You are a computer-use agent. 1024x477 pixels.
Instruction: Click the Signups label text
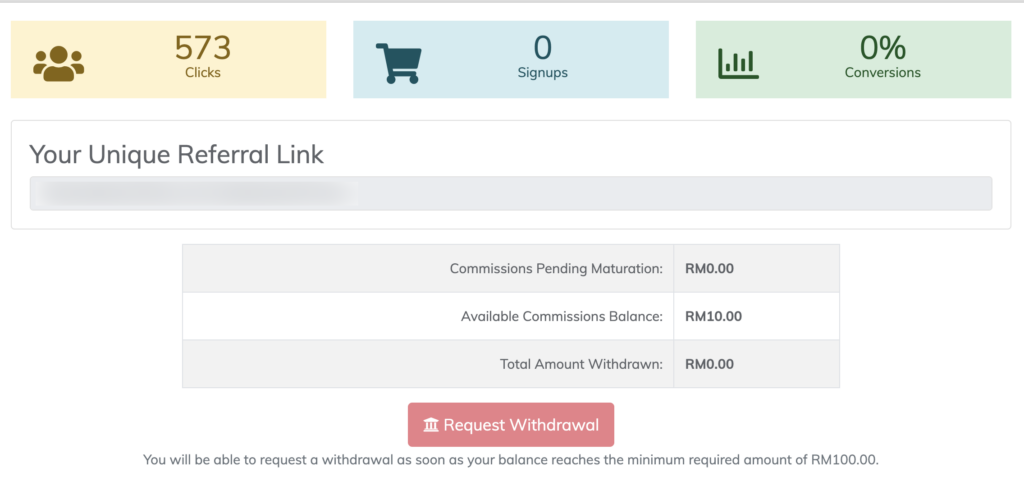(x=543, y=73)
